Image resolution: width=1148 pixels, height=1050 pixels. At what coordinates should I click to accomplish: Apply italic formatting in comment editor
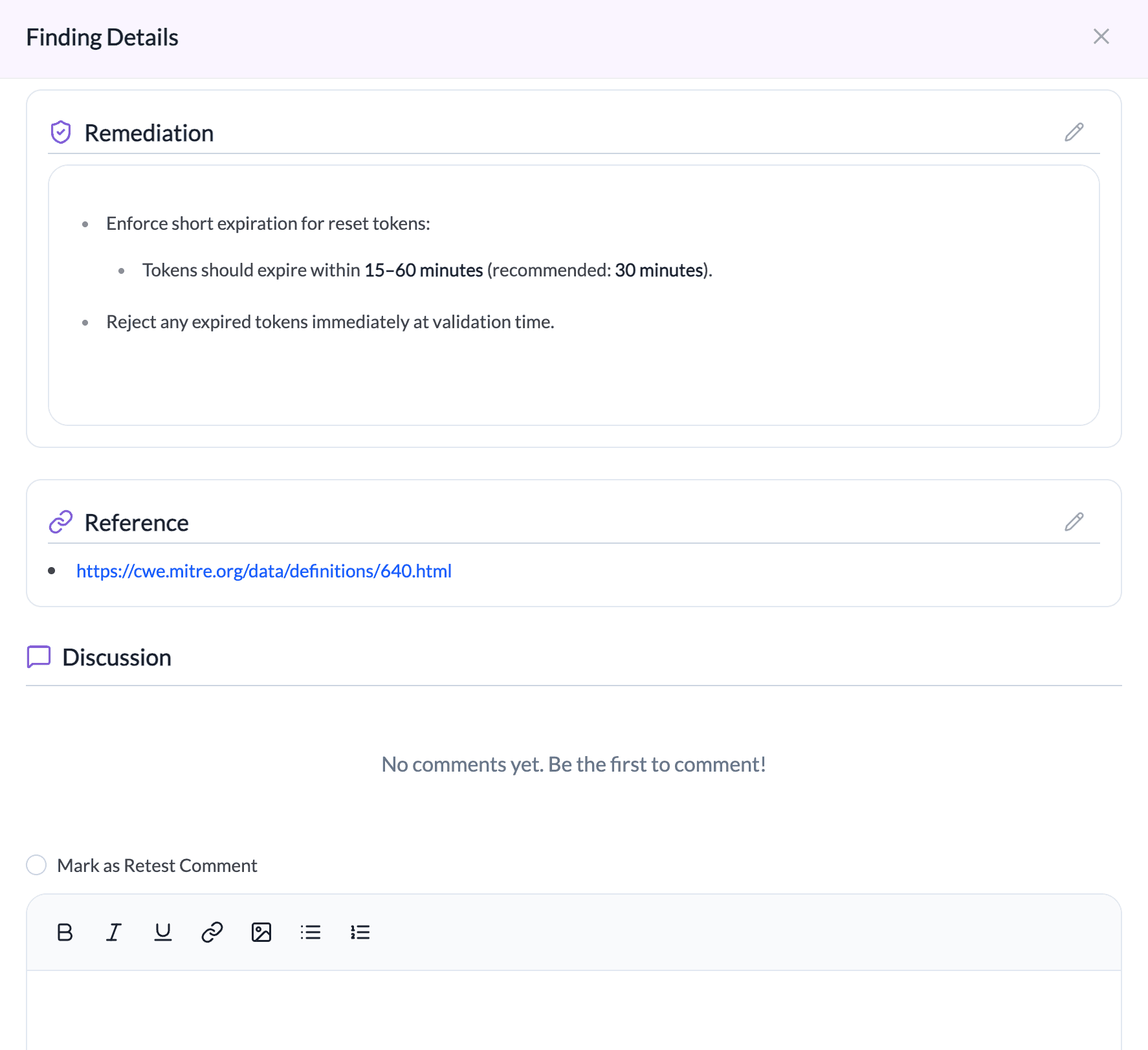click(x=114, y=932)
